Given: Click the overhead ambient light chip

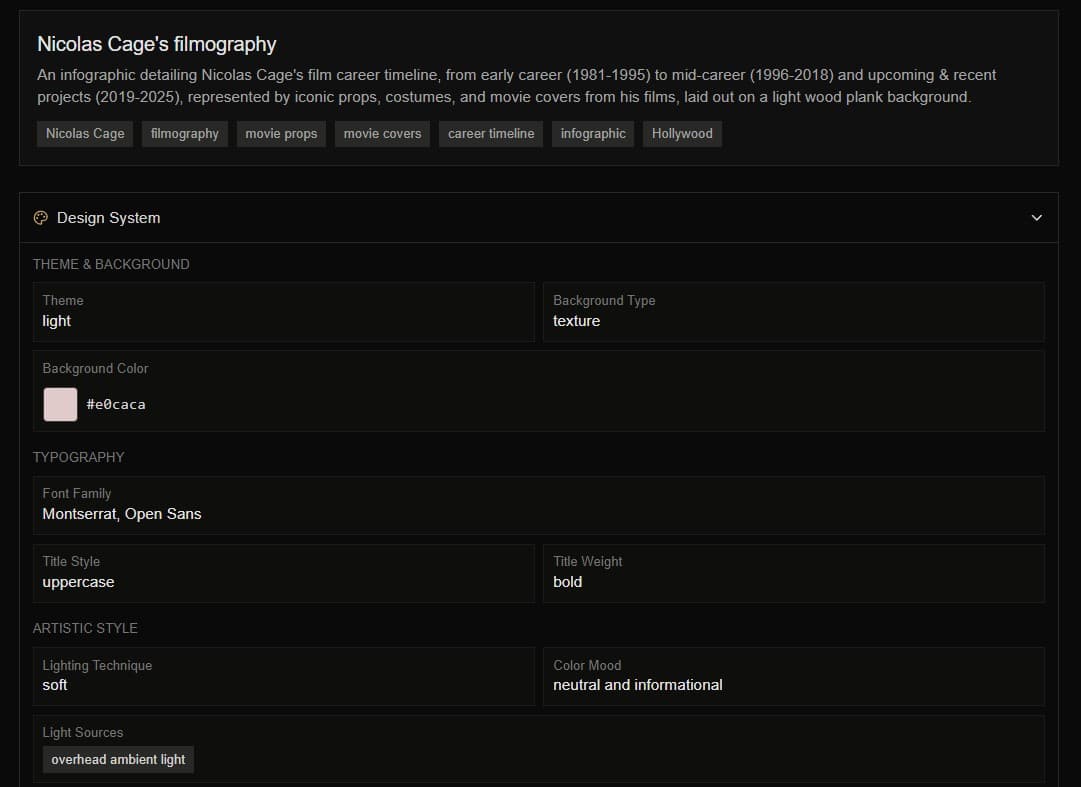Looking at the screenshot, I should 118,759.
